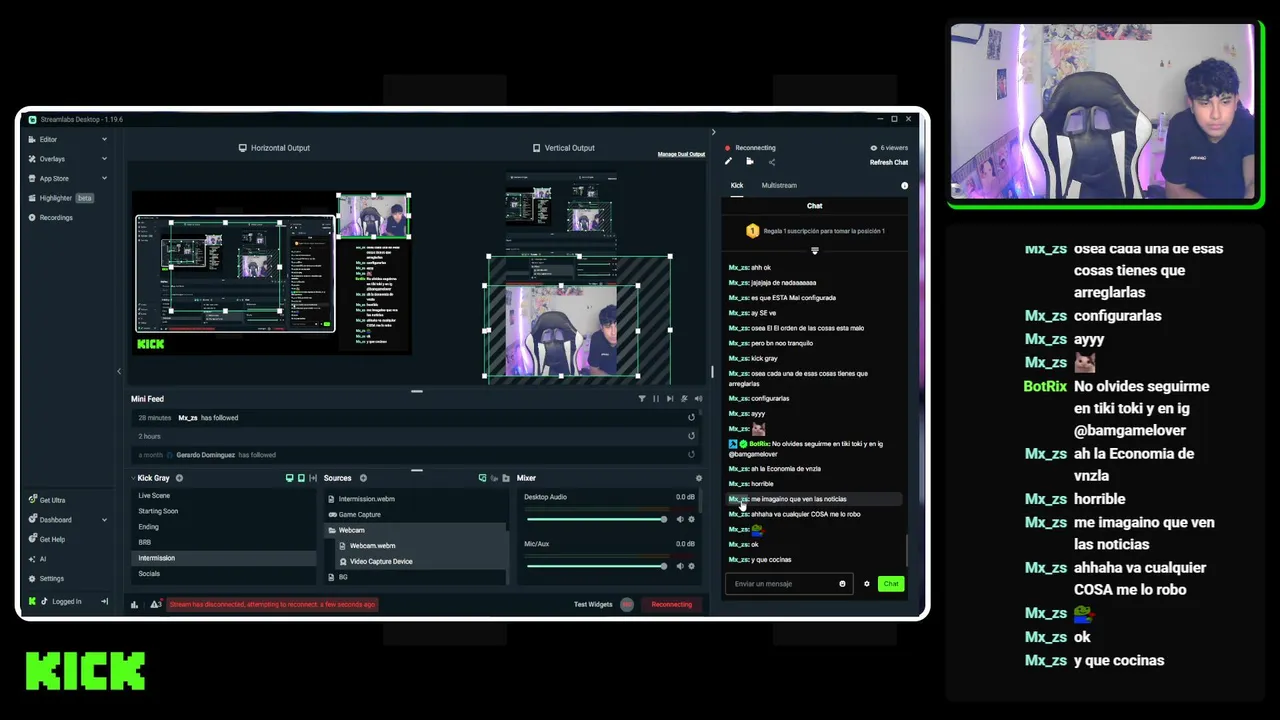1280x720 pixels.
Task: Click scene transitions icon in Scenes panel
Action: [x=313, y=478]
